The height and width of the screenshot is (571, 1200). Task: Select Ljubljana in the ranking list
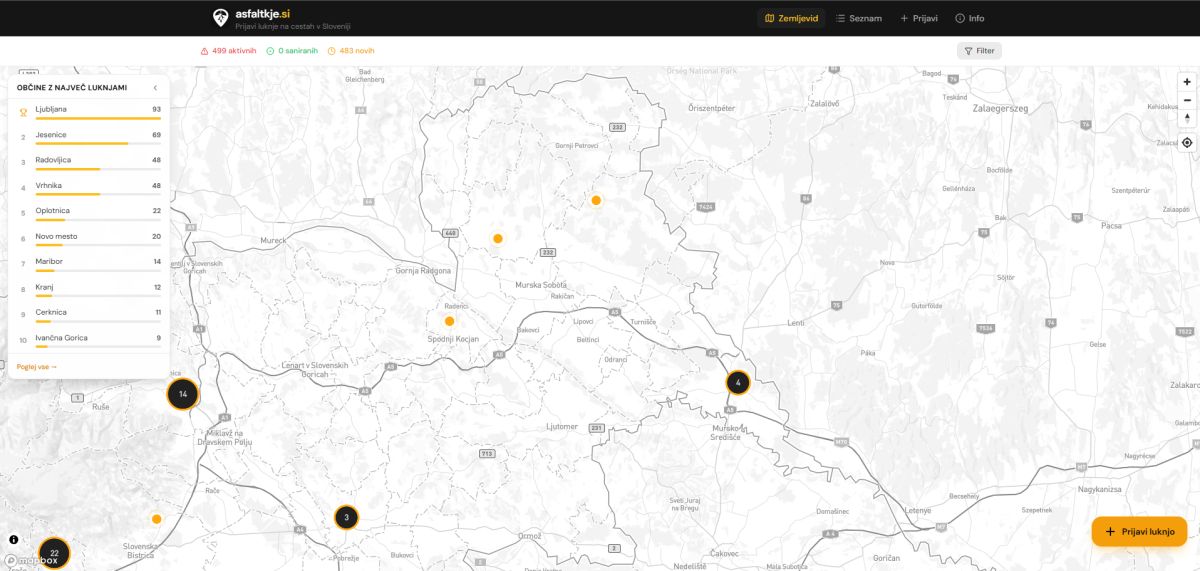[x=51, y=109]
